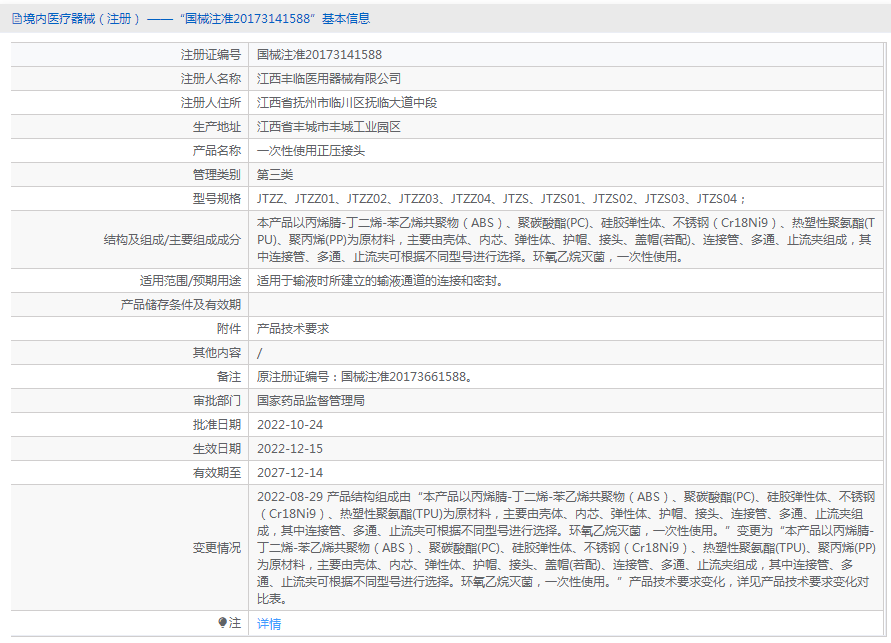Select approval date 2022-10-24
Screen dimensions: 891x643
point(290,425)
